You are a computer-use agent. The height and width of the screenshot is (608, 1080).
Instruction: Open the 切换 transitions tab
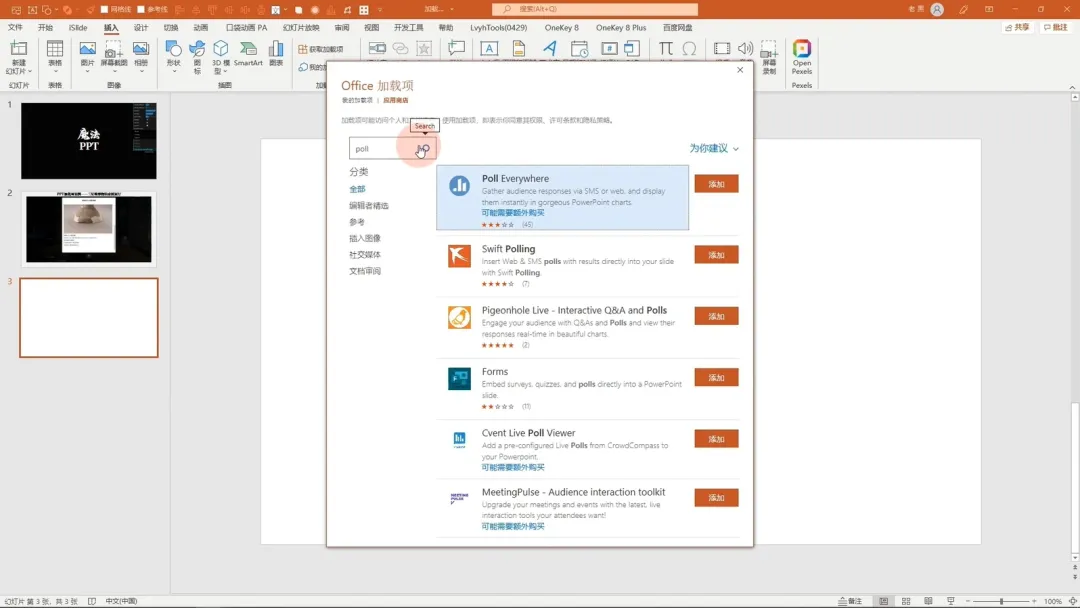pos(171,28)
